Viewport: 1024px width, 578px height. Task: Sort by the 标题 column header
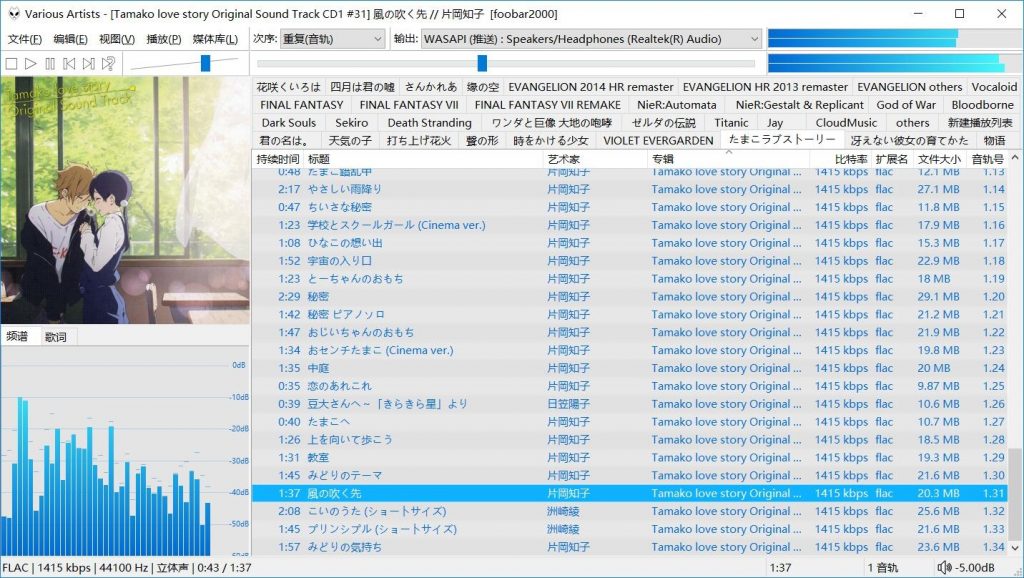click(x=423, y=159)
